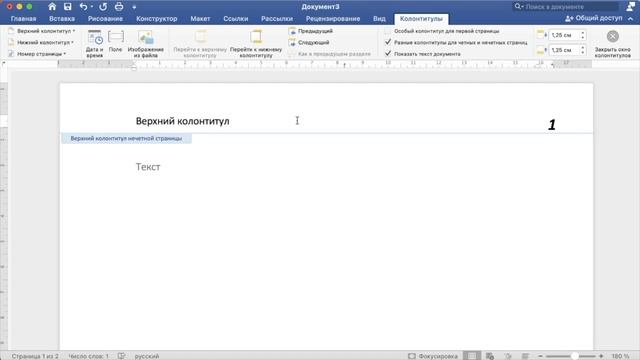
Task: Select the Колонтитулы tab
Action: (421, 19)
